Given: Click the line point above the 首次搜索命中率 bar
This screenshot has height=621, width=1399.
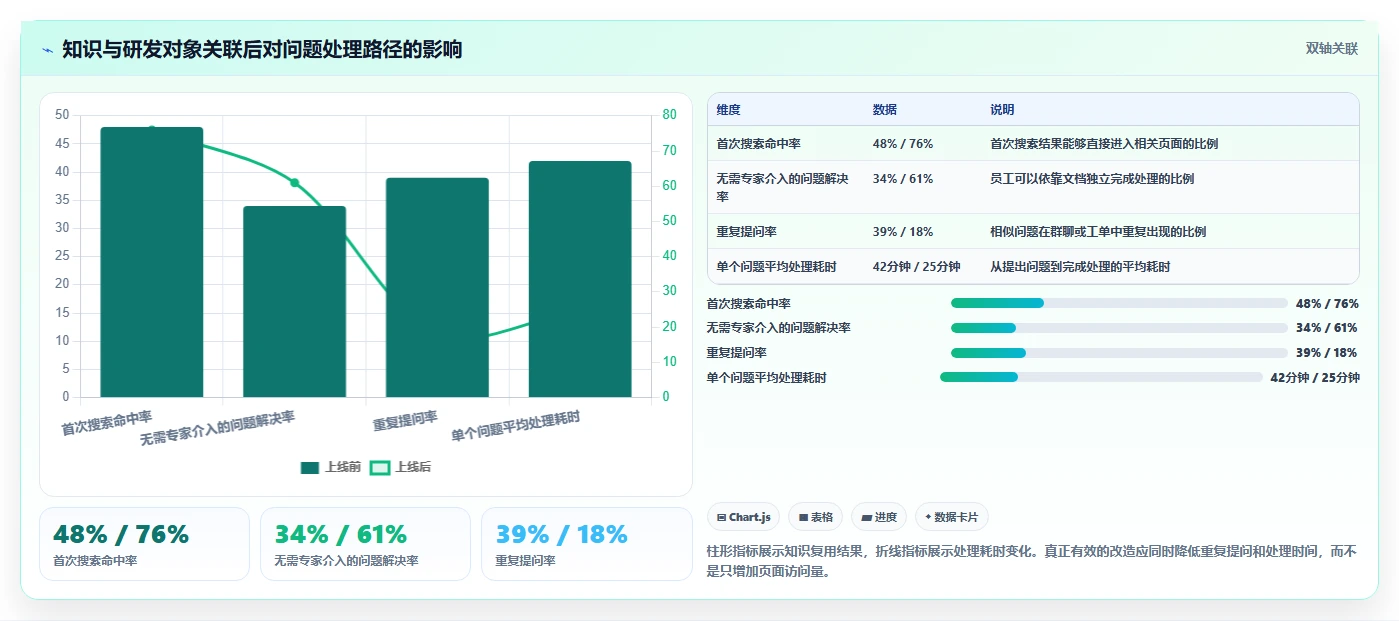Looking at the screenshot, I should point(152,129).
